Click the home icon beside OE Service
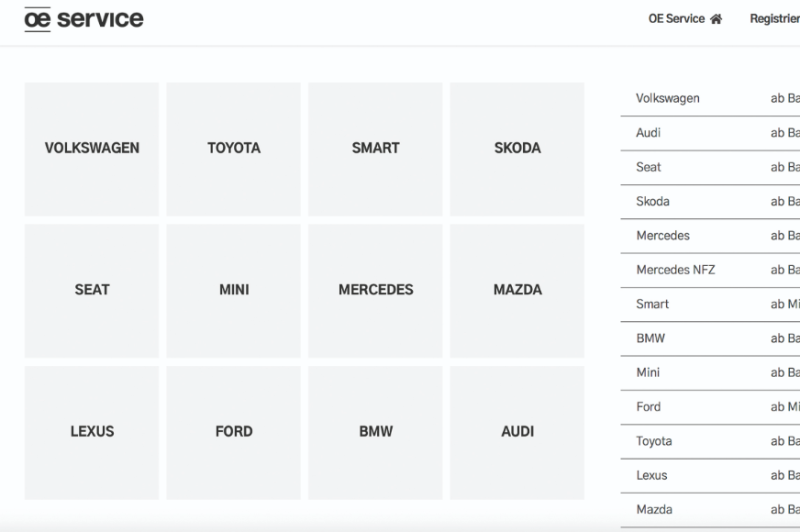 point(716,19)
